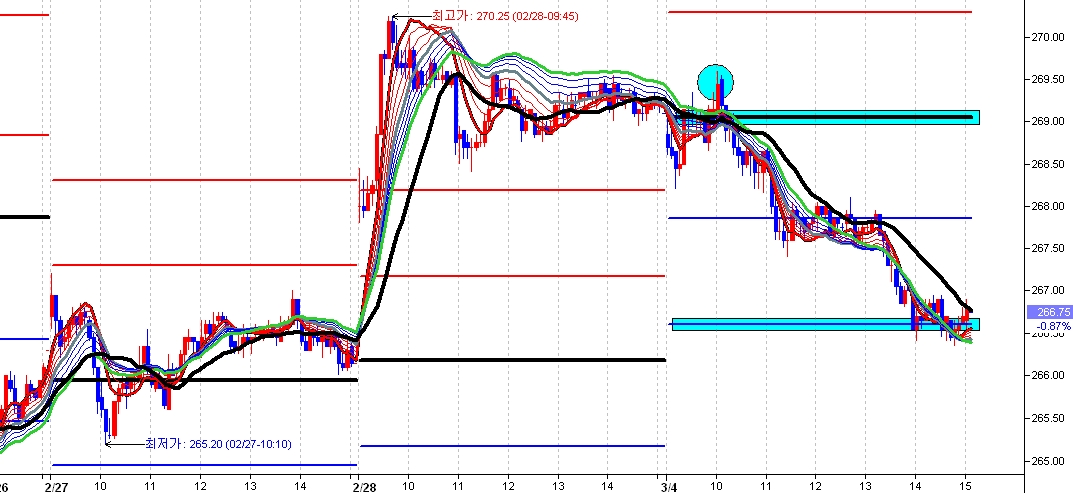Select the topmost red horizontal line above 3/4 session
Image resolution: width=1073 pixels, height=493 pixels.
point(820,12)
